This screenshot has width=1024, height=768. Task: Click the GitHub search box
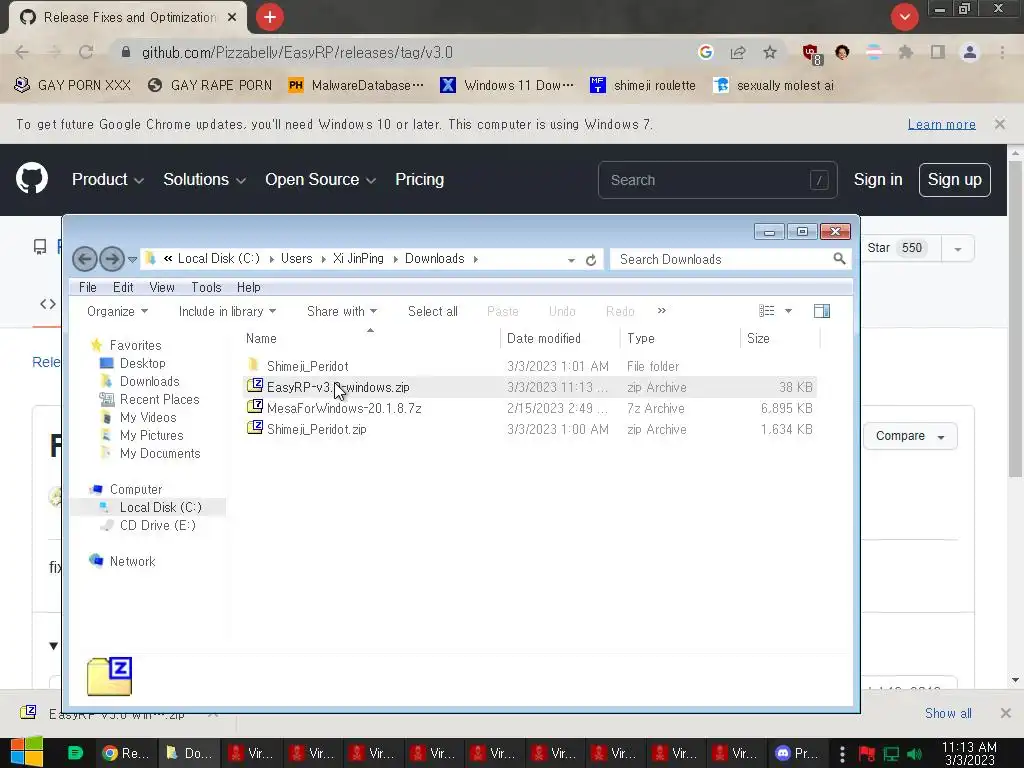[x=717, y=180]
